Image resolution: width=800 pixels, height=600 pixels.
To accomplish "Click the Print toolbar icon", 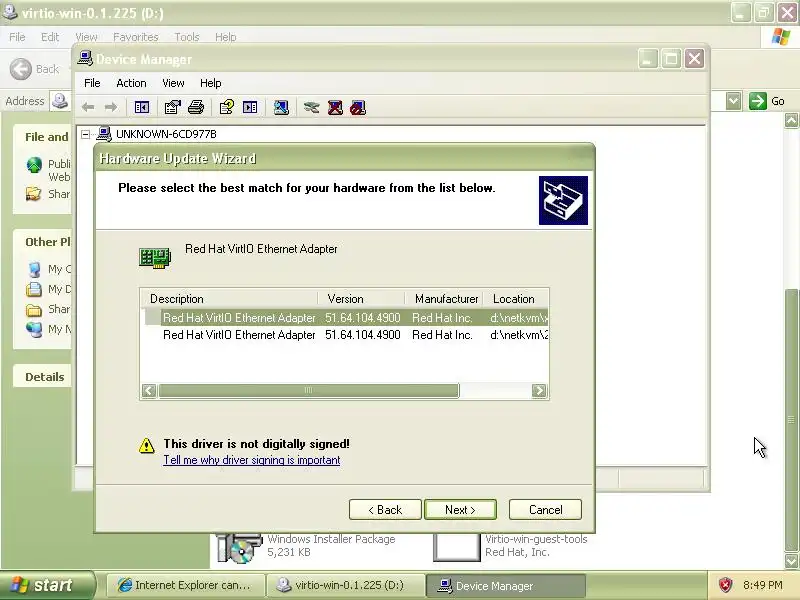I will pos(196,107).
